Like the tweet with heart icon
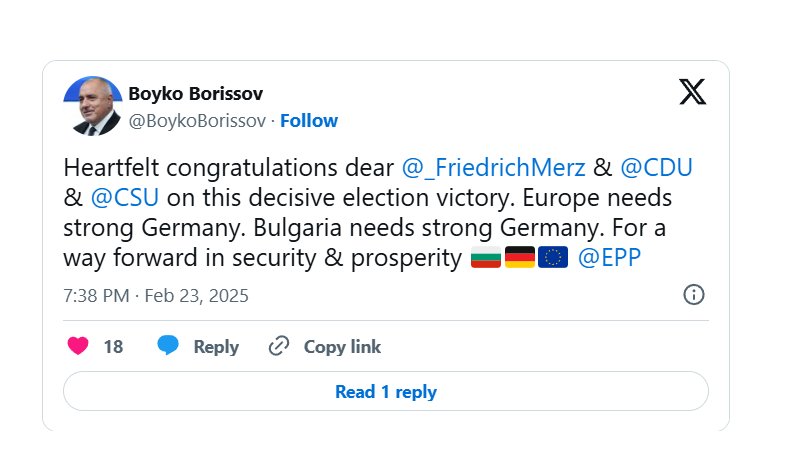The image size is (793, 461). pos(77,346)
